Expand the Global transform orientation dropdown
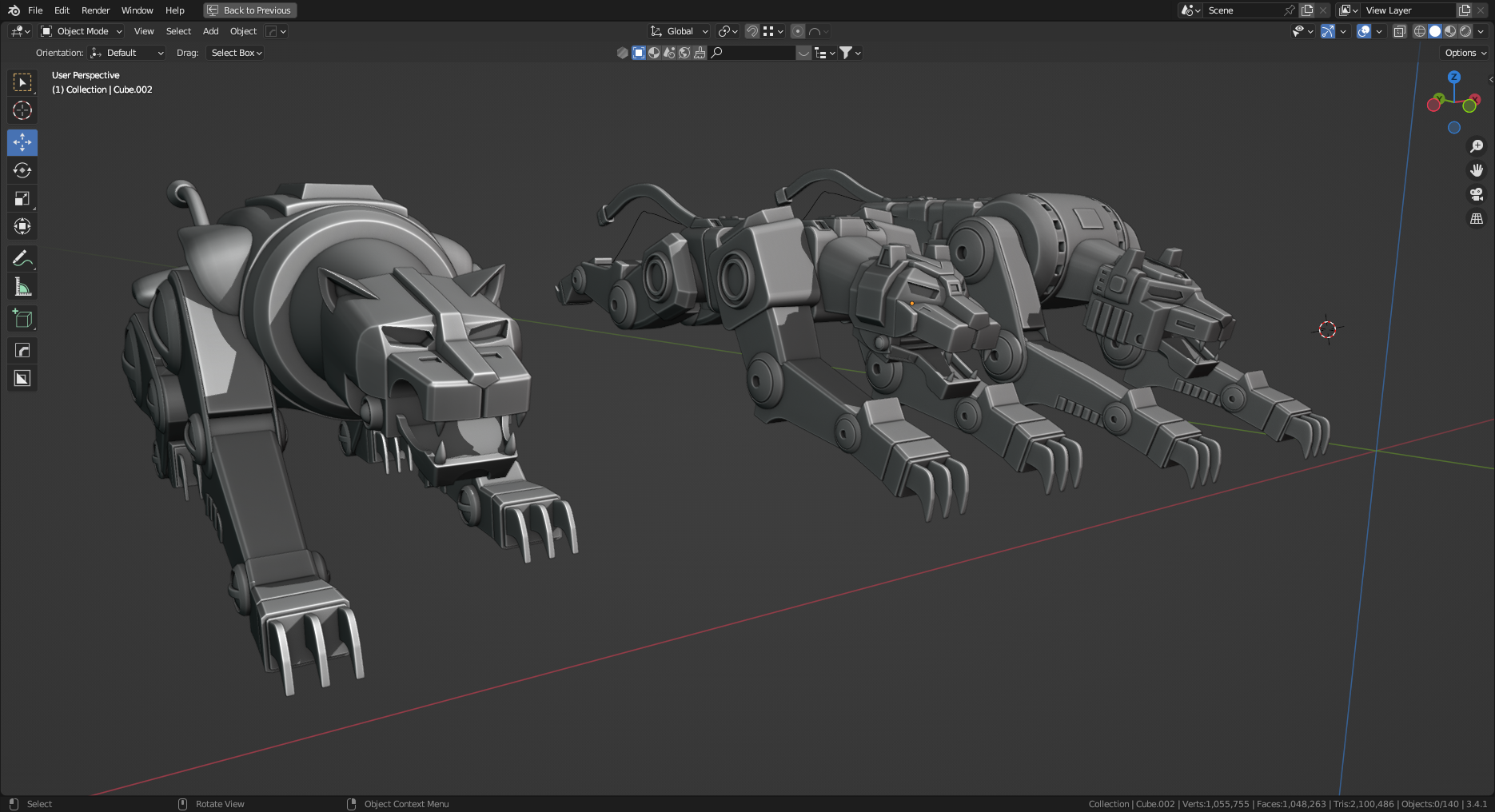The width and height of the screenshot is (1495, 812). click(680, 31)
